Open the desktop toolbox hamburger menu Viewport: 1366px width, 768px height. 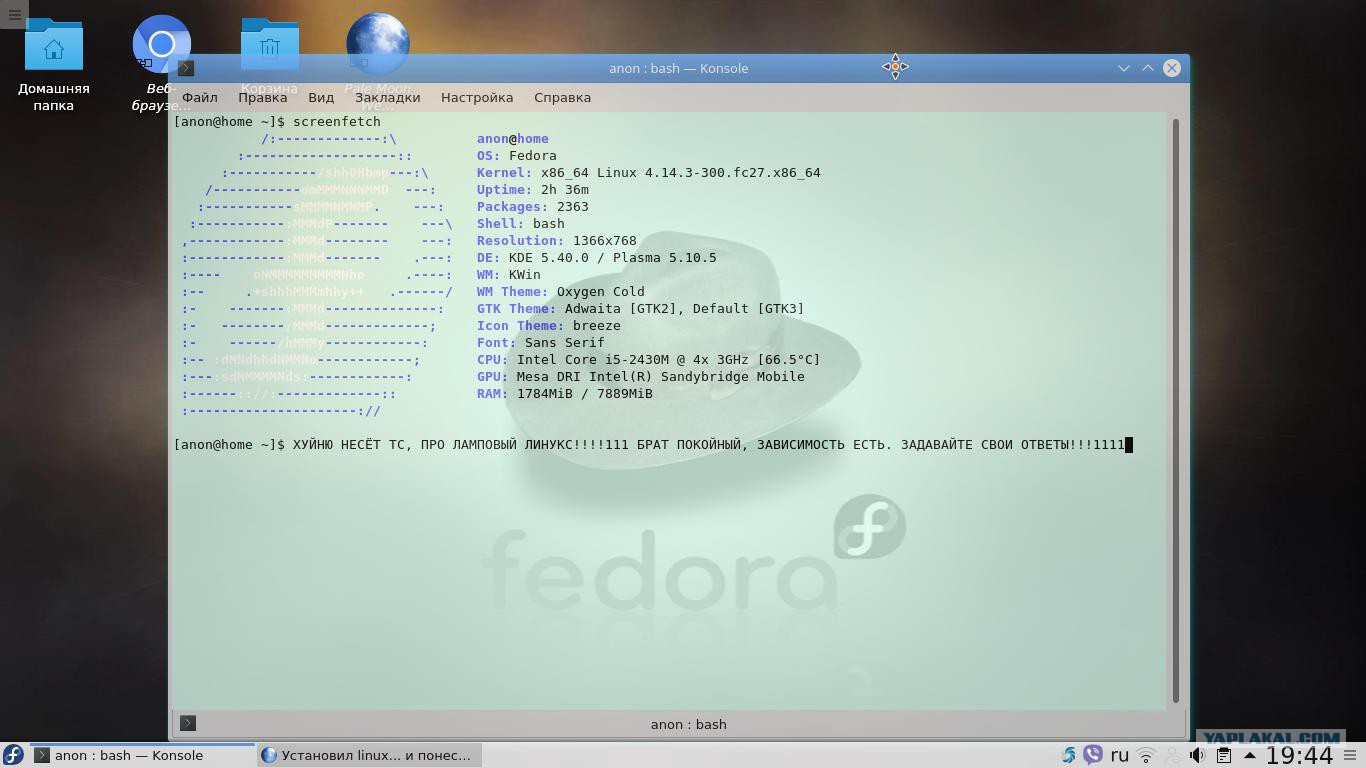tap(14, 14)
